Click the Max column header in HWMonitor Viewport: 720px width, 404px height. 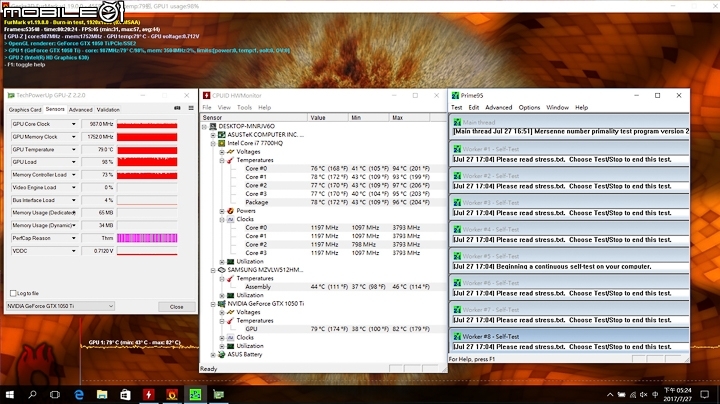point(410,118)
